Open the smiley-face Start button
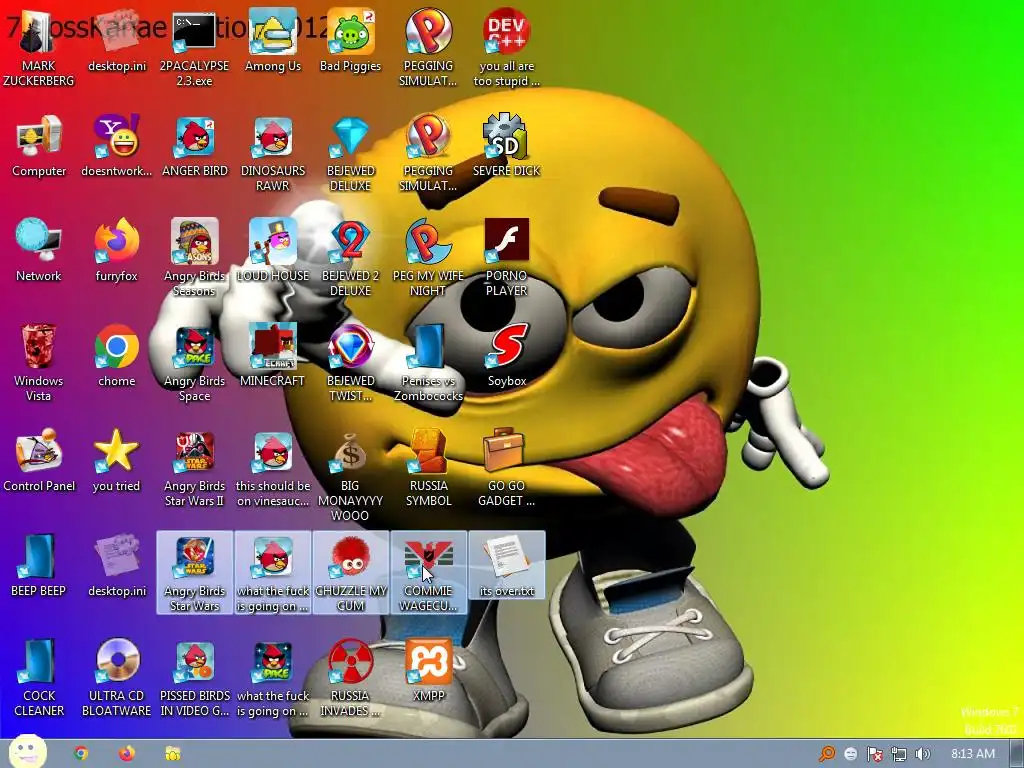Screen dimensions: 1024x768 tap(27, 752)
